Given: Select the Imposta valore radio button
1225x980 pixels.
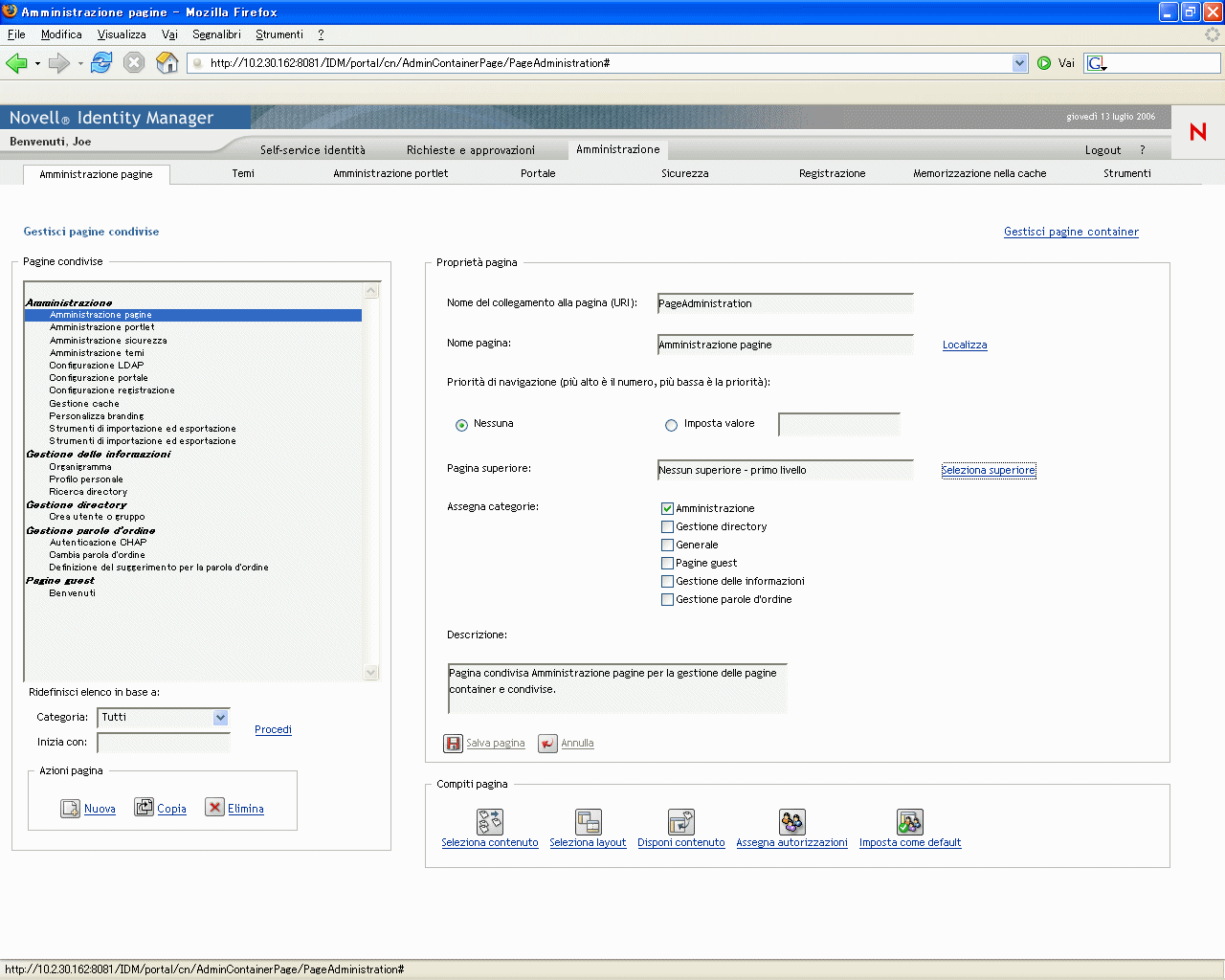Looking at the screenshot, I should (671, 425).
